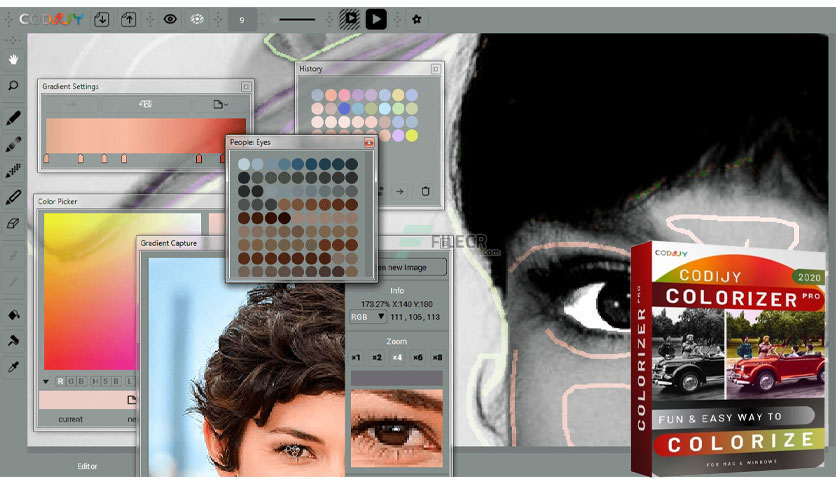Viewport: 836px width, 484px height.
Task: Click the export document icon in top toolbar
Action: (x=128, y=20)
